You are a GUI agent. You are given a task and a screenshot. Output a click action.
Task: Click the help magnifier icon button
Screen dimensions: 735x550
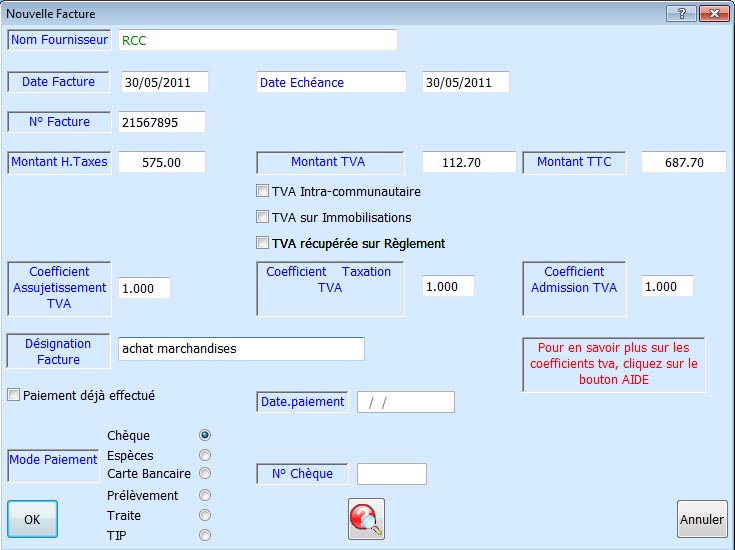click(366, 519)
